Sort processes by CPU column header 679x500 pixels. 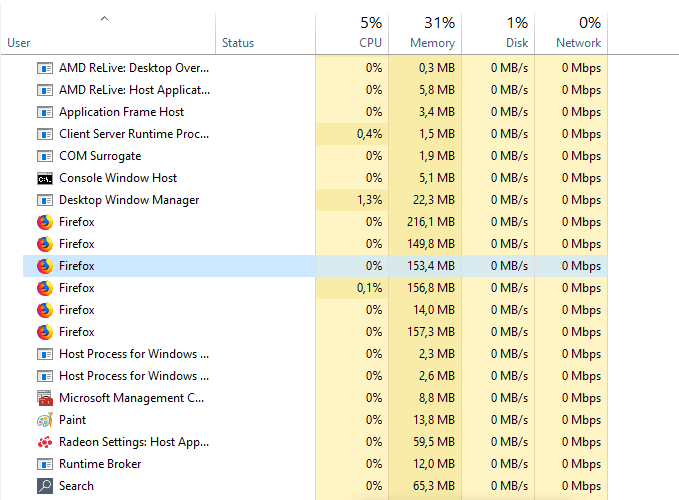coord(352,33)
